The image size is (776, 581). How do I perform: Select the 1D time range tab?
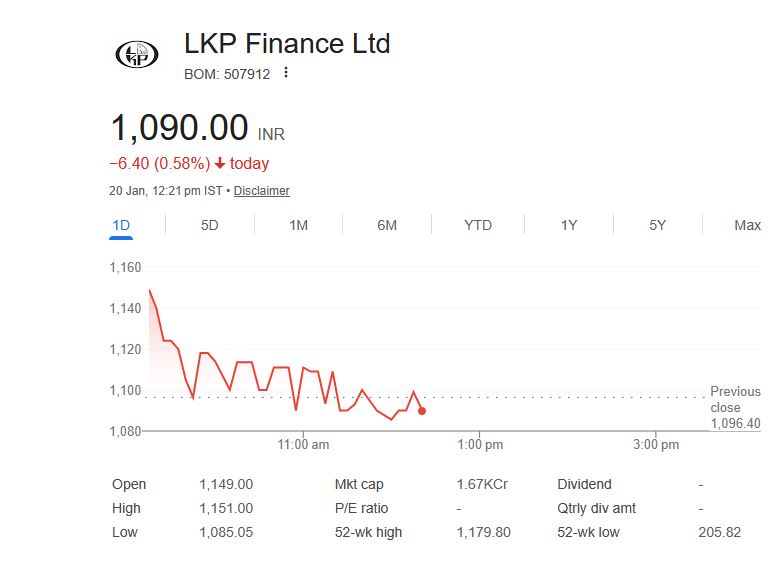tap(121, 225)
